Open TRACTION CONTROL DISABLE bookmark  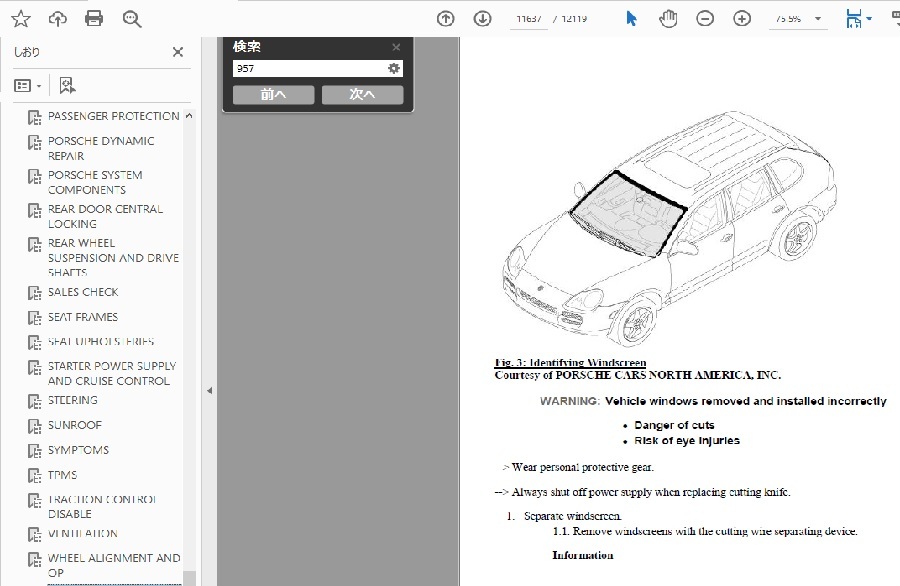103,506
